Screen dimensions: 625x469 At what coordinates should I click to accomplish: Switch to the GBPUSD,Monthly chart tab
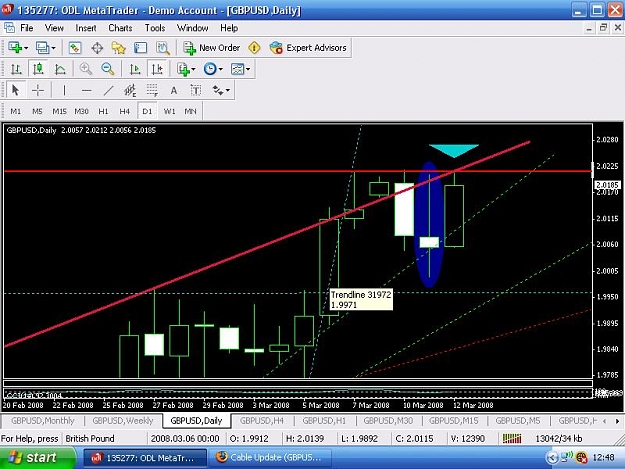(43, 420)
